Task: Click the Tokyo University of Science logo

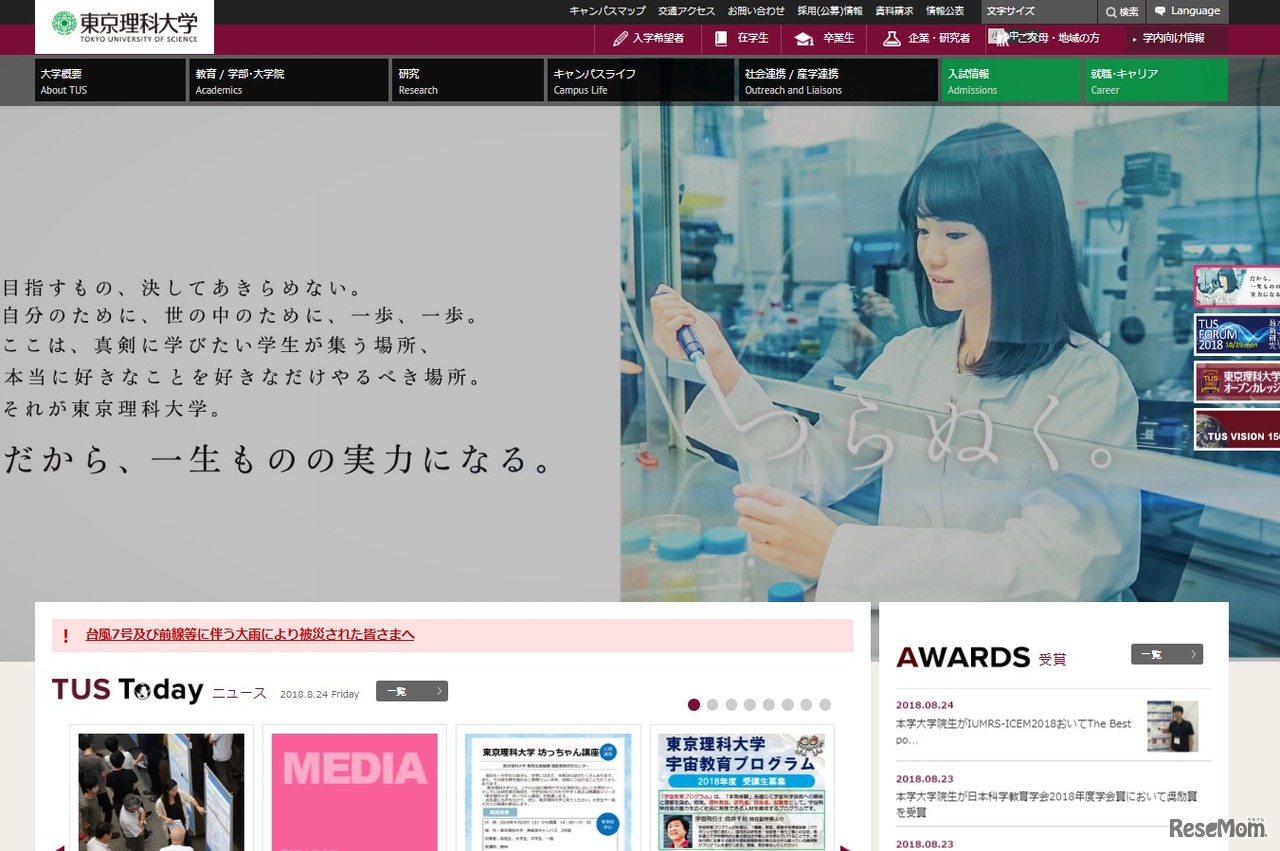Action: point(124,25)
